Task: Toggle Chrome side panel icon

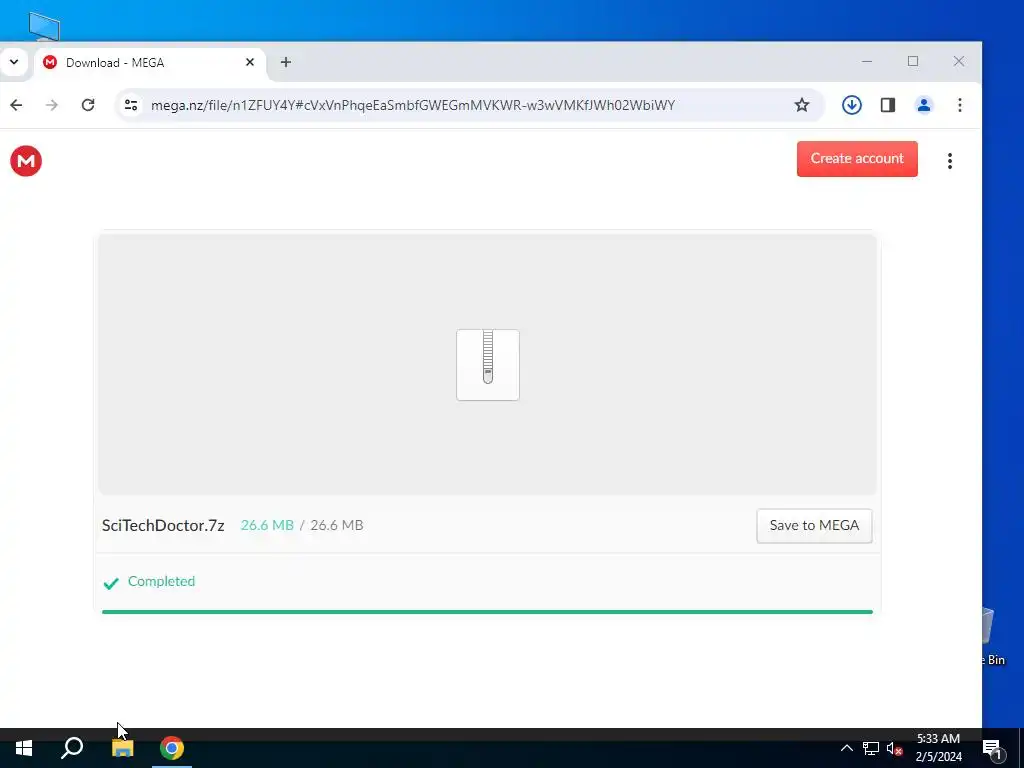Action: pyautogui.click(x=888, y=105)
